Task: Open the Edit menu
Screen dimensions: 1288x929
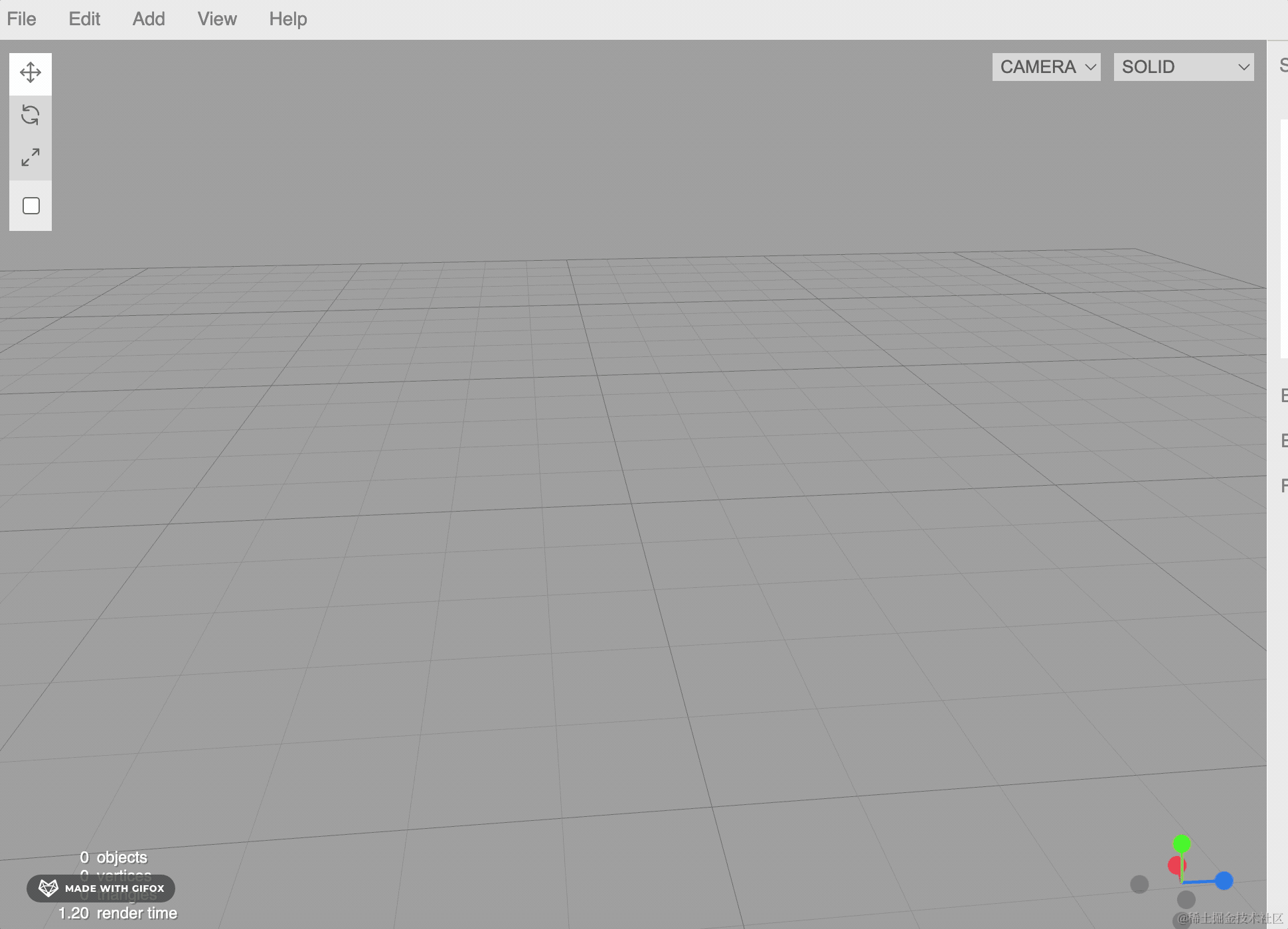Action: (84, 19)
